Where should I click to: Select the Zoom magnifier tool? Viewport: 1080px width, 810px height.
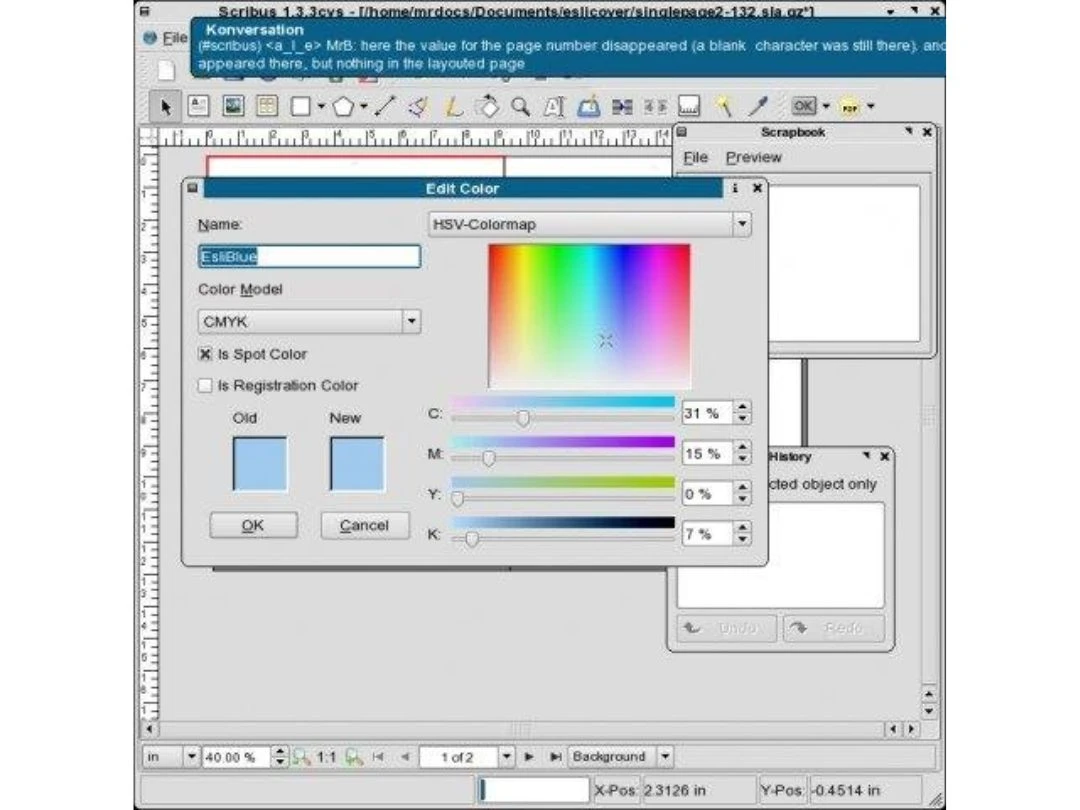pyautogui.click(x=520, y=106)
